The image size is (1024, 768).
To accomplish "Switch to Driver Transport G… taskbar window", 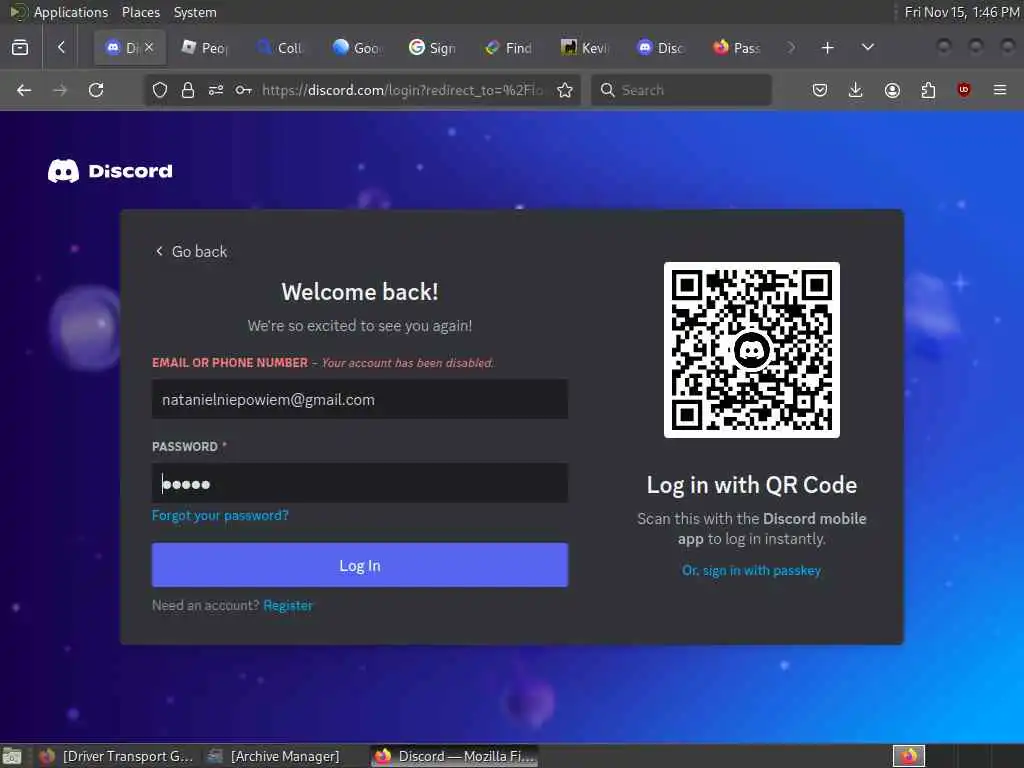I will [116, 756].
